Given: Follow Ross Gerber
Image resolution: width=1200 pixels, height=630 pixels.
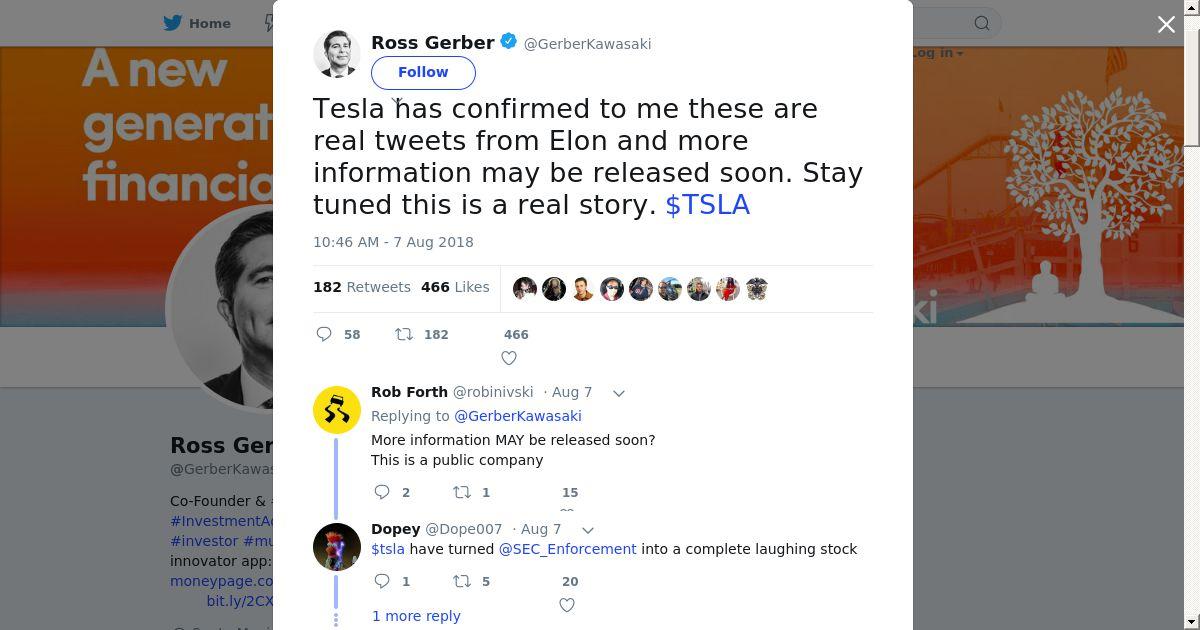Looking at the screenshot, I should 423,72.
